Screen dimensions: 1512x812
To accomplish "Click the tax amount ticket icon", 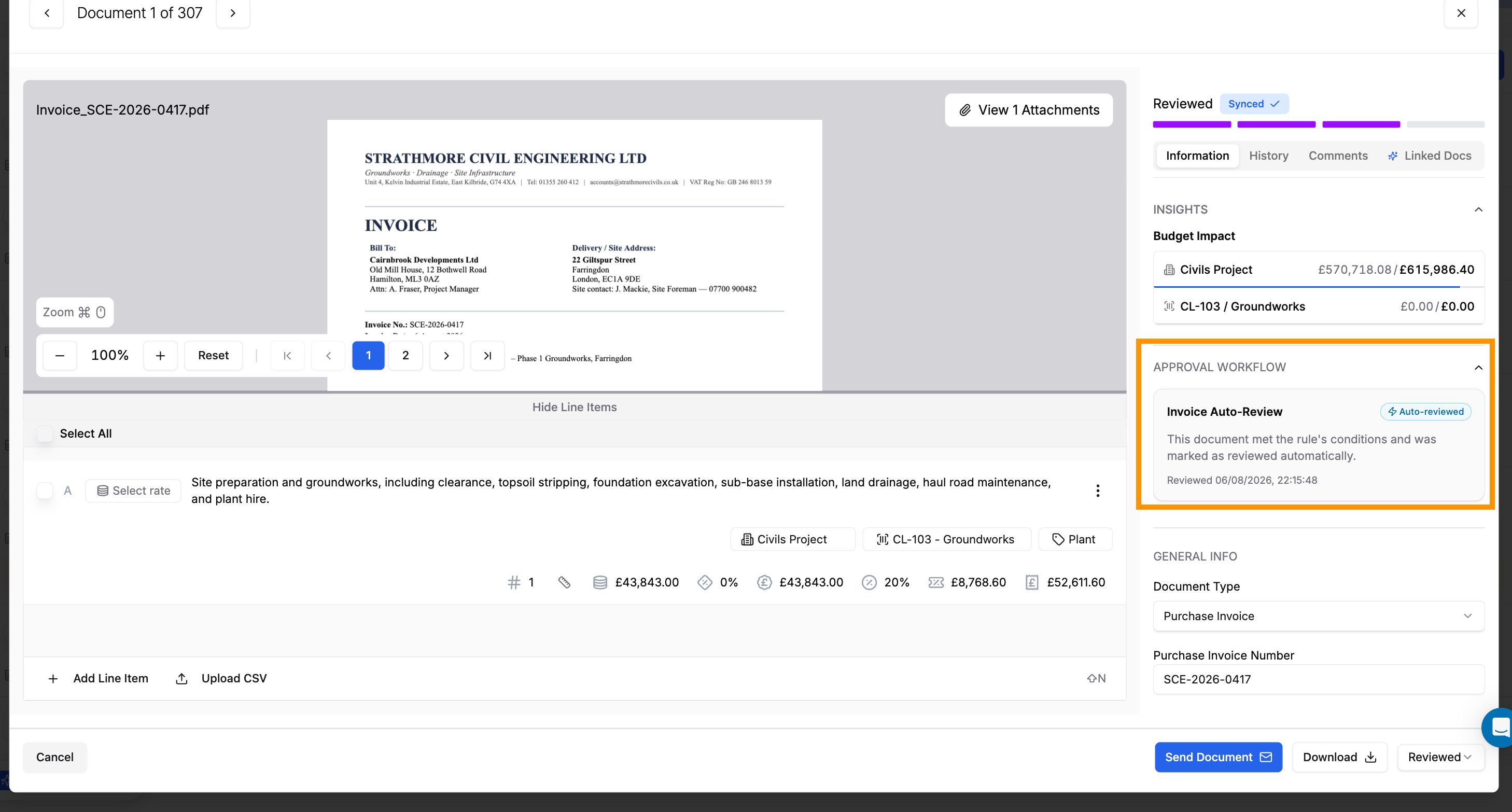I will [936, 582].
